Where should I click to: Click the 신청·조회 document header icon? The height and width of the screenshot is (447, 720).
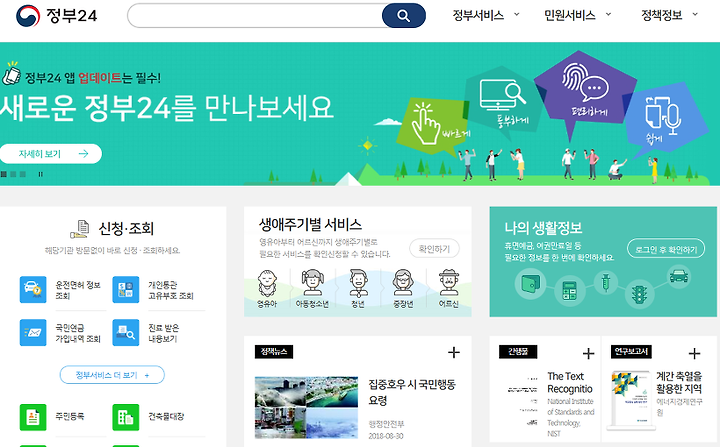80,229
